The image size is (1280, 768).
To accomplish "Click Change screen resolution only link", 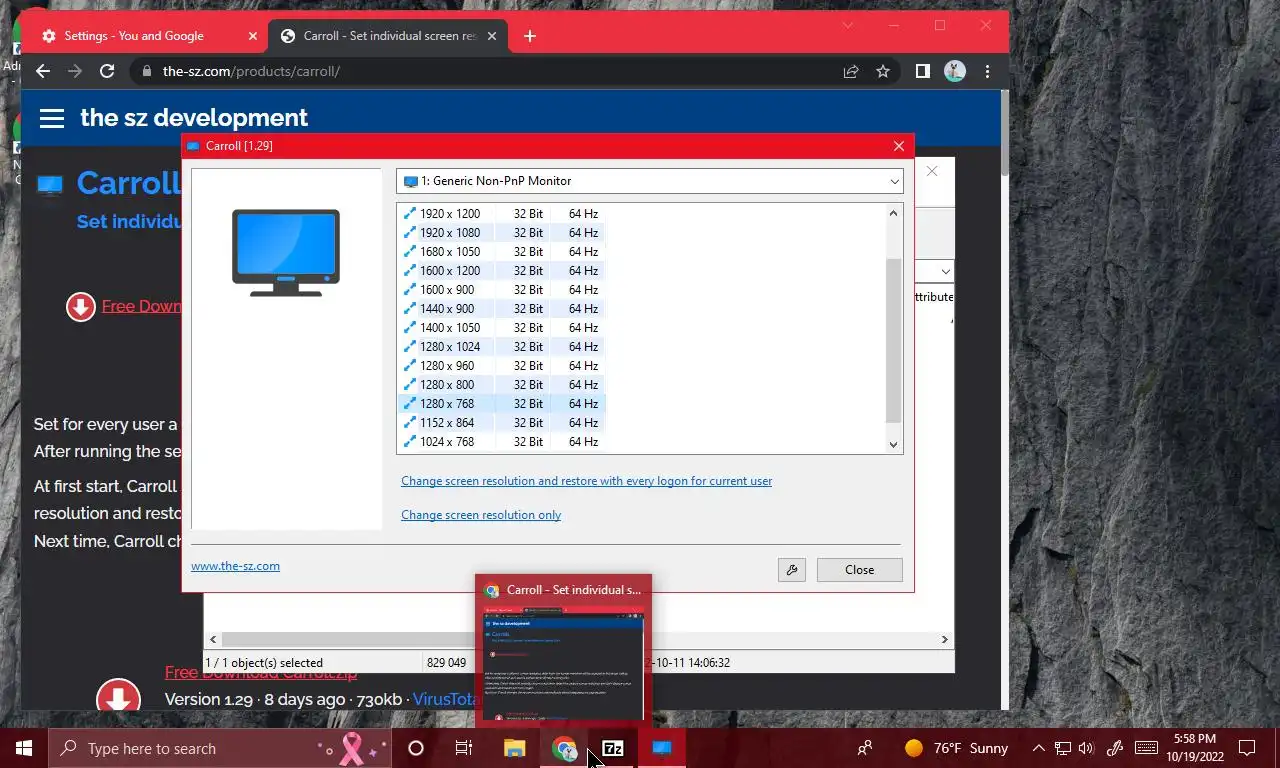I will [x=481, y=515].
